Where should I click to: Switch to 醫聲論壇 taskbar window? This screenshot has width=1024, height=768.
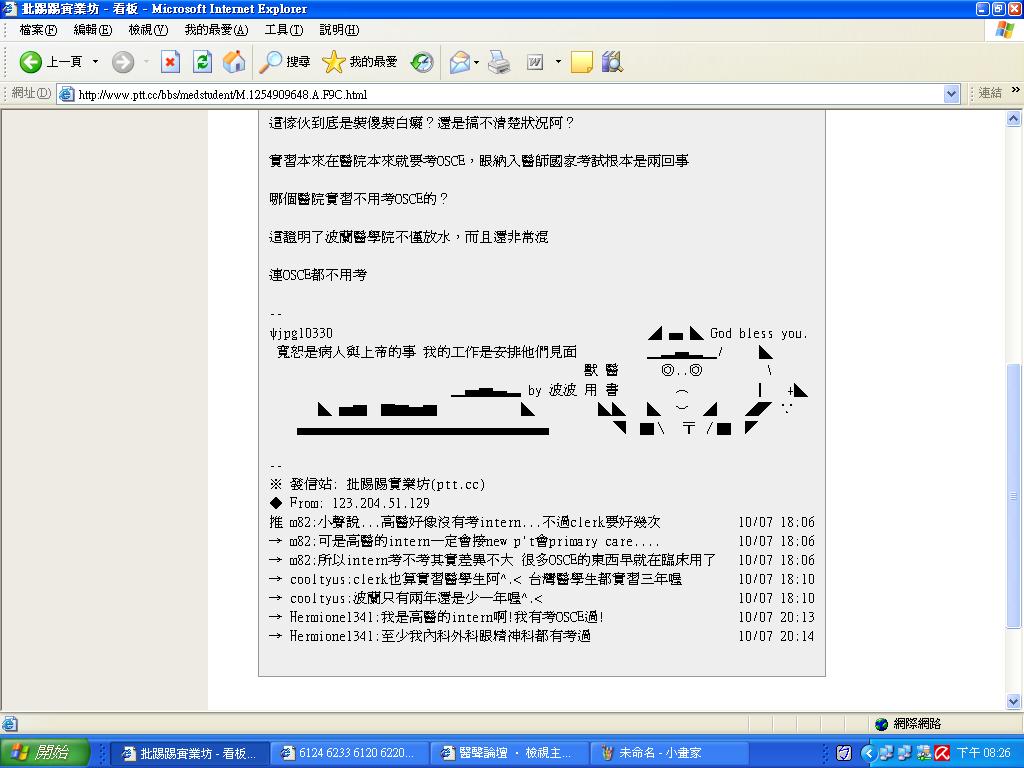(509, 753)
